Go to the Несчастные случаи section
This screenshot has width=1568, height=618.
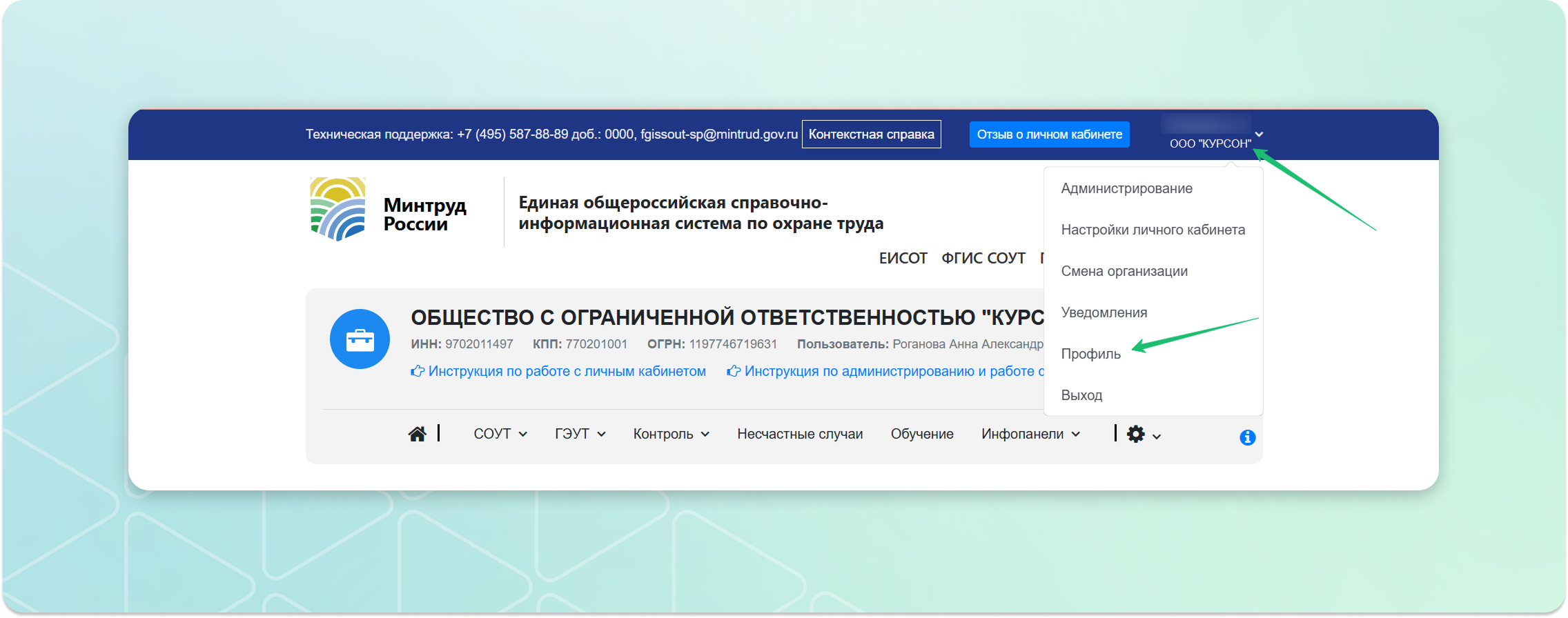tap(800, 434)
